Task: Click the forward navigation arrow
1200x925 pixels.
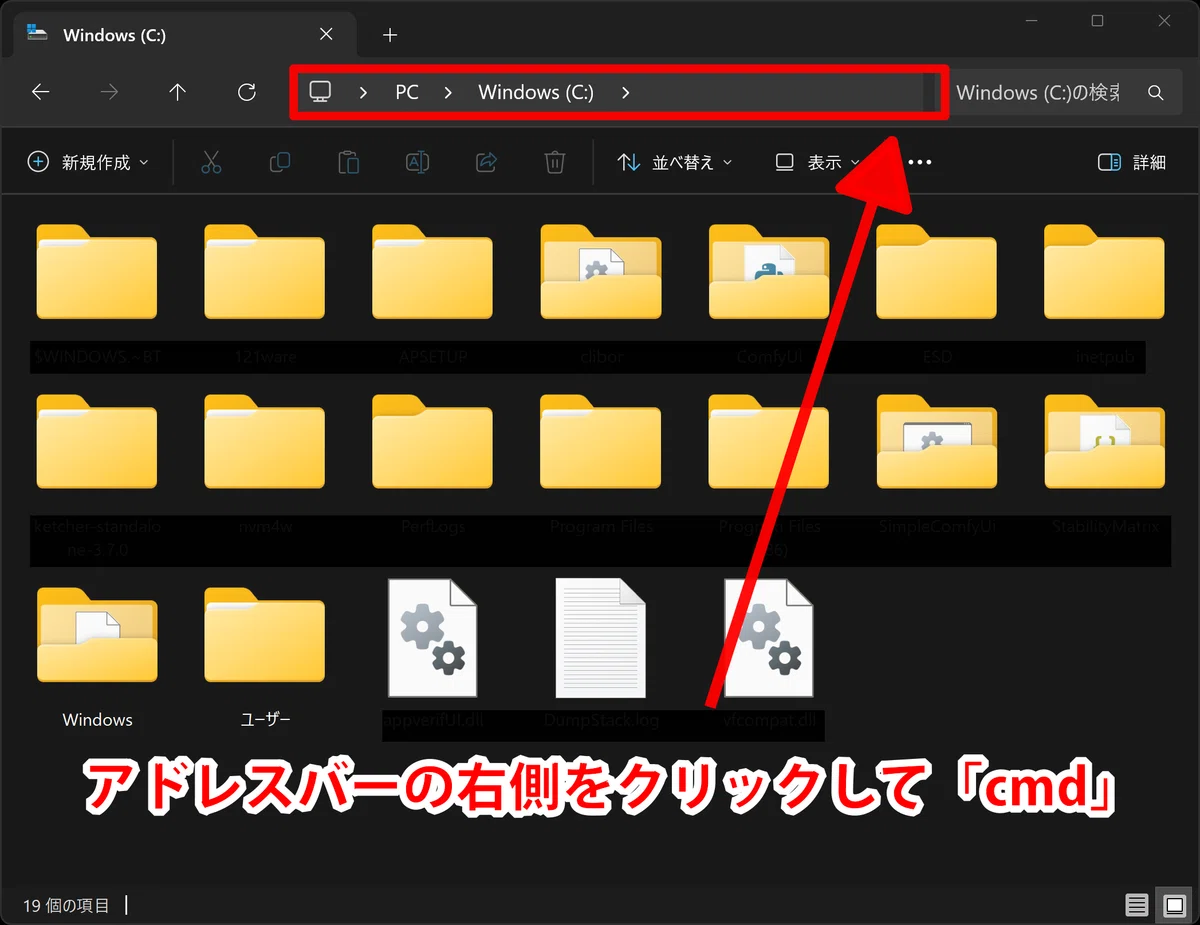Action: click(x=109, y=92)
